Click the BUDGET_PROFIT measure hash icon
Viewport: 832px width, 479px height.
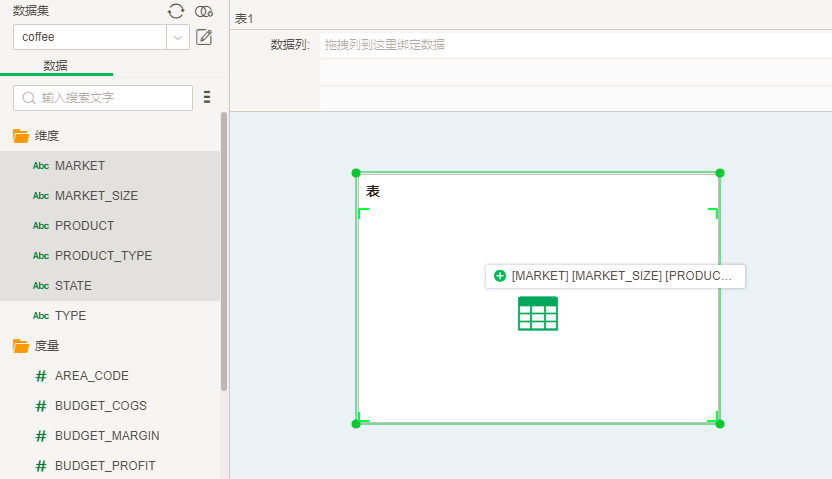coord(41,466)
